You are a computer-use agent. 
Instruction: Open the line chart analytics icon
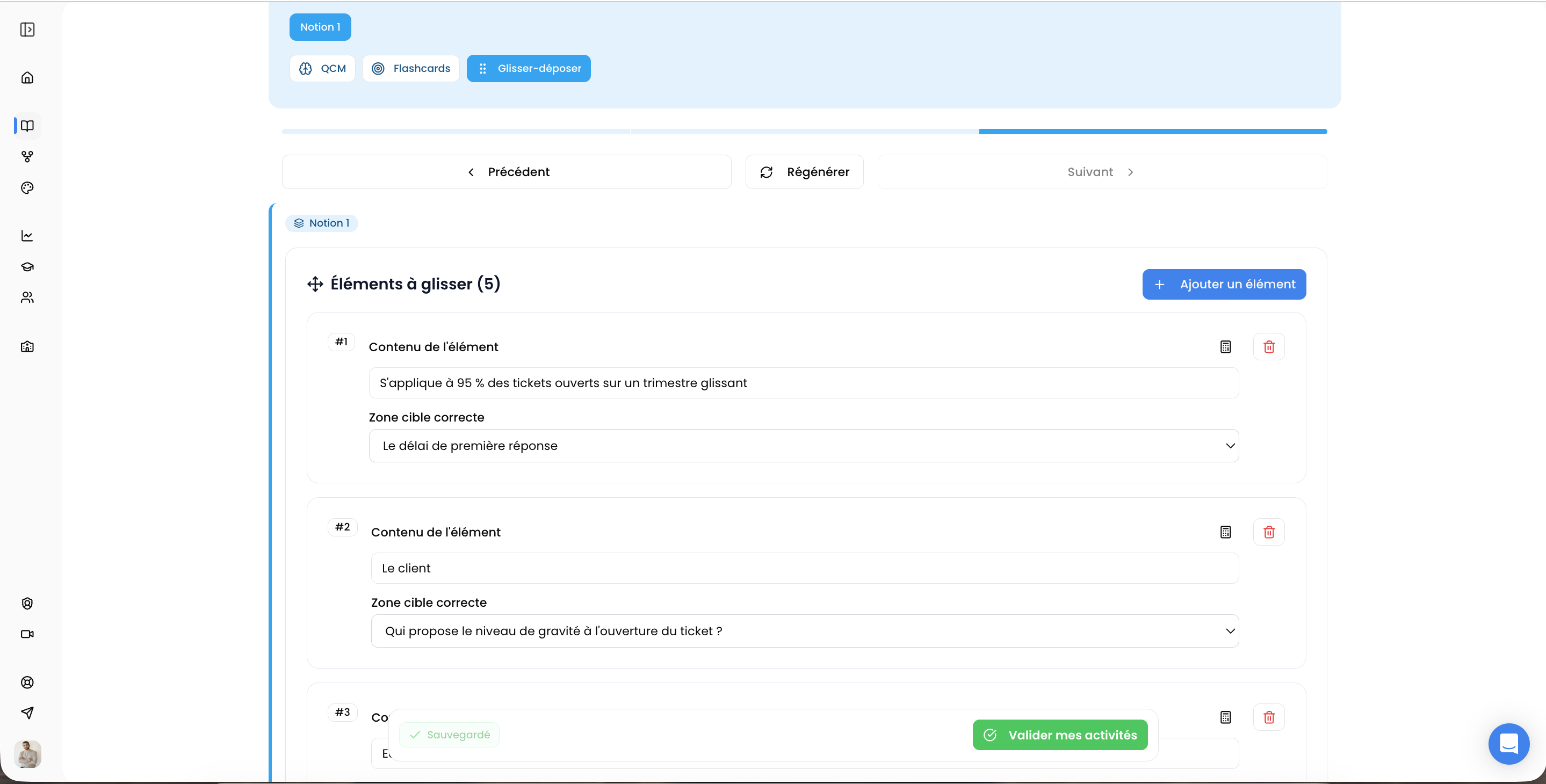[27, 236]
